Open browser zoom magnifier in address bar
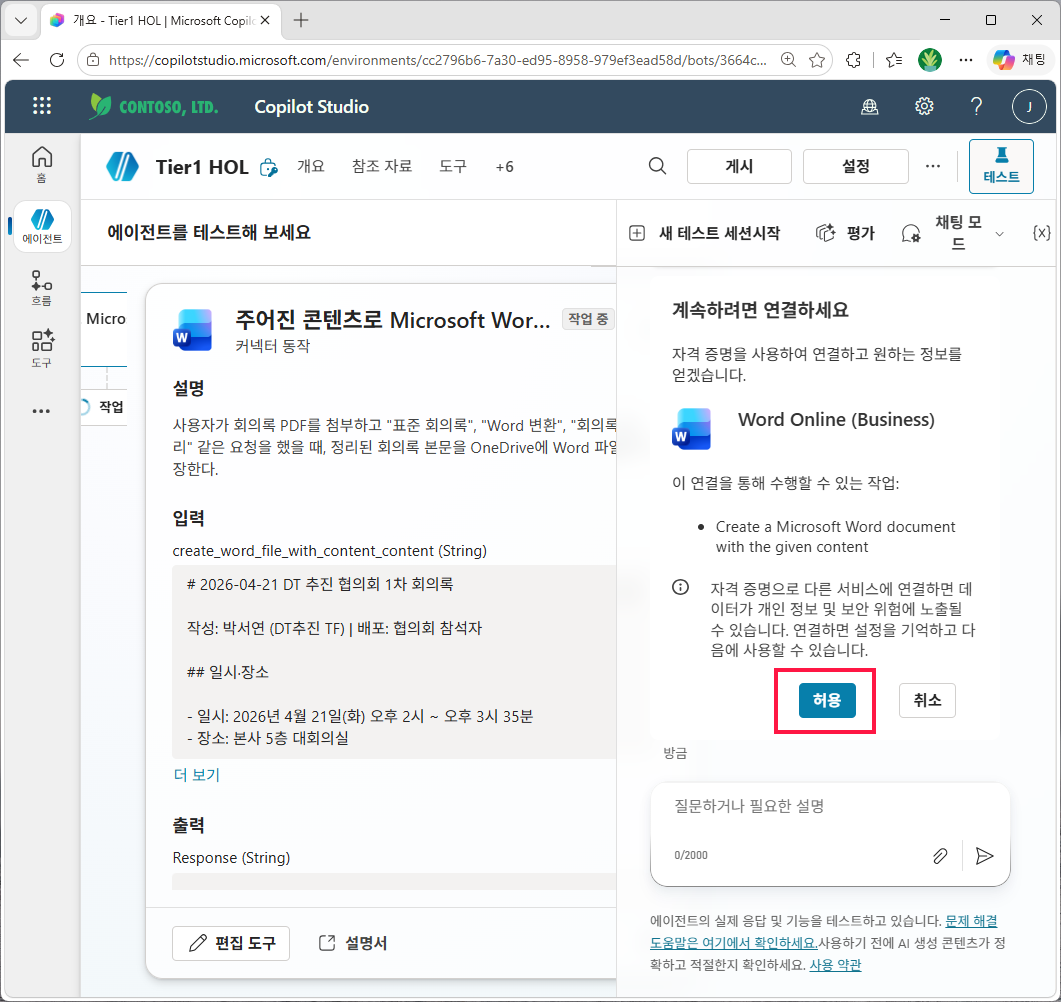The height and width of the screenshot is (1002, 1061). 788,60
